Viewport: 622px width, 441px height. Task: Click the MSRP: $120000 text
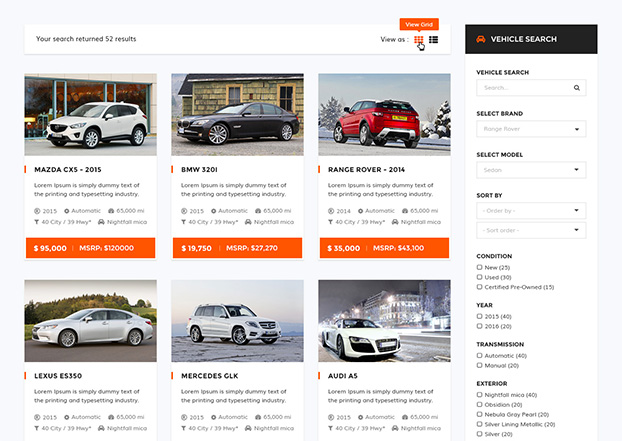[106, 248]
